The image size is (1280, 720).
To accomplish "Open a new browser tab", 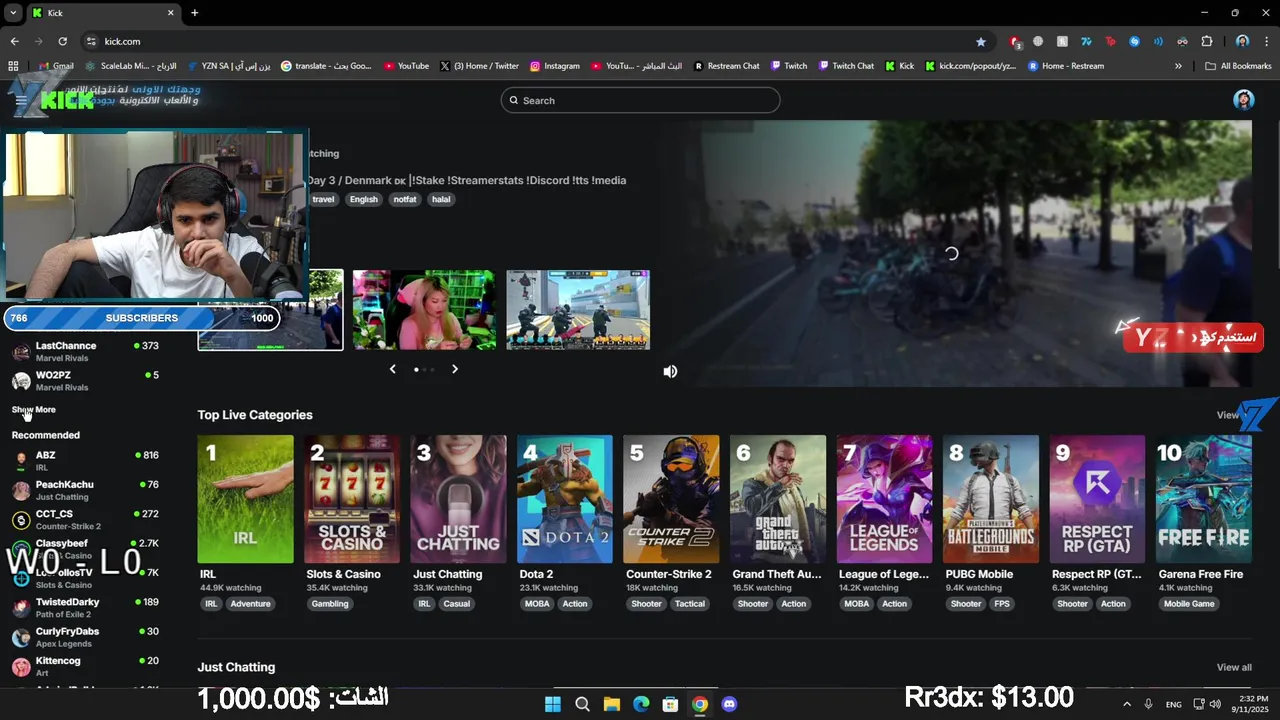I will pyautogui.click(x=194, y=13).
